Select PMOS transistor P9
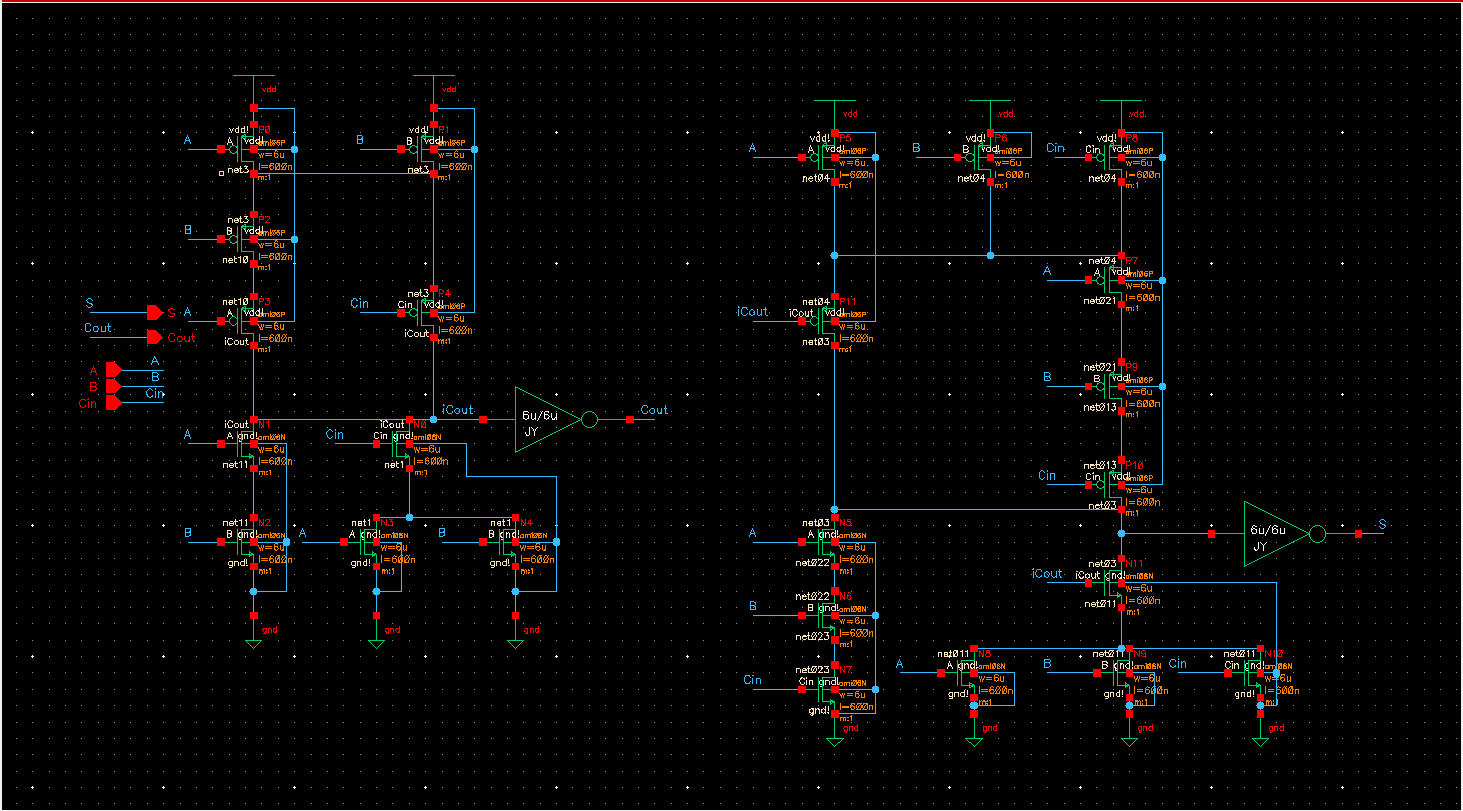The width and height of the screenshot is (1463, 811). point(1117,386)
